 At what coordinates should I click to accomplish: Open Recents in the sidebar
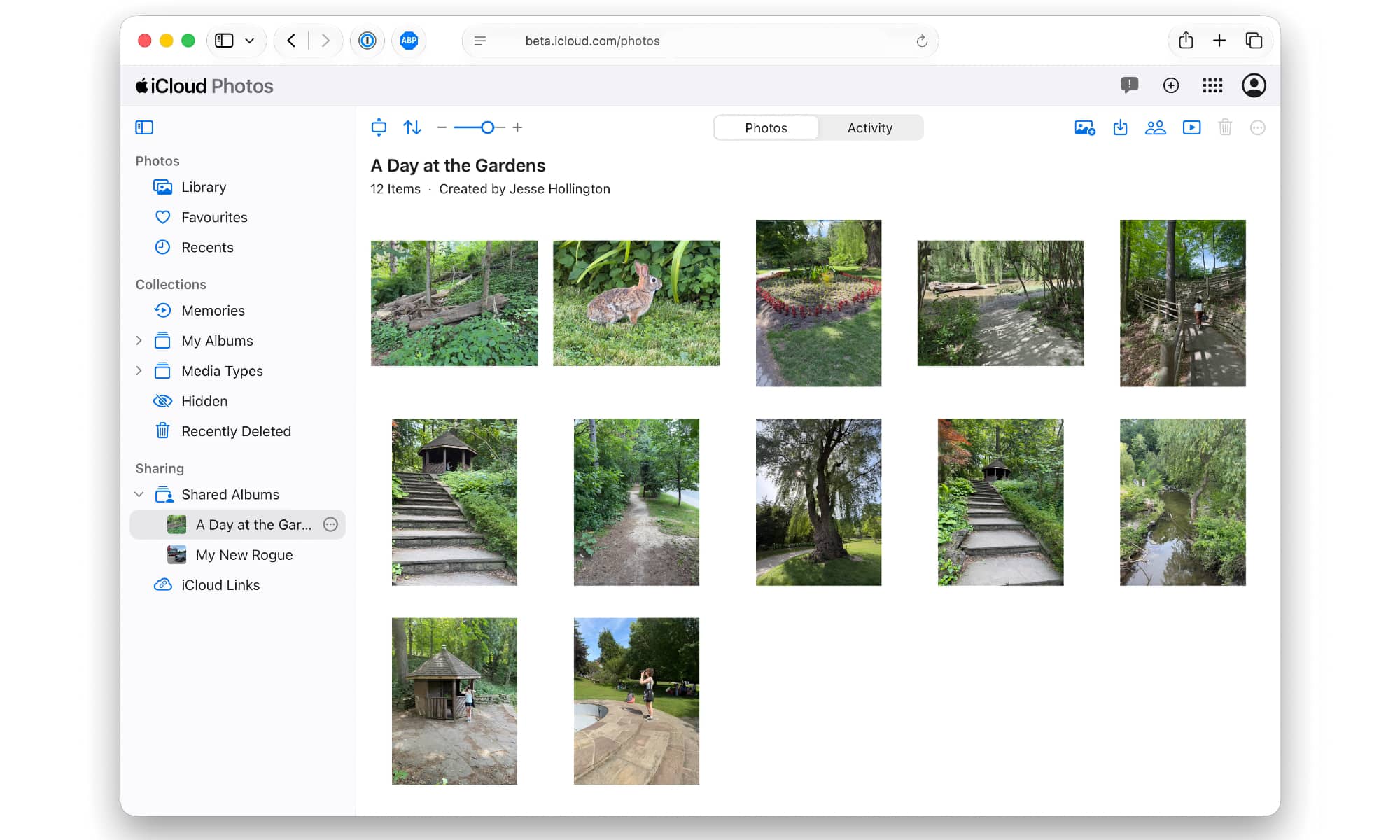pyautogui.click(x=238, y=247)
